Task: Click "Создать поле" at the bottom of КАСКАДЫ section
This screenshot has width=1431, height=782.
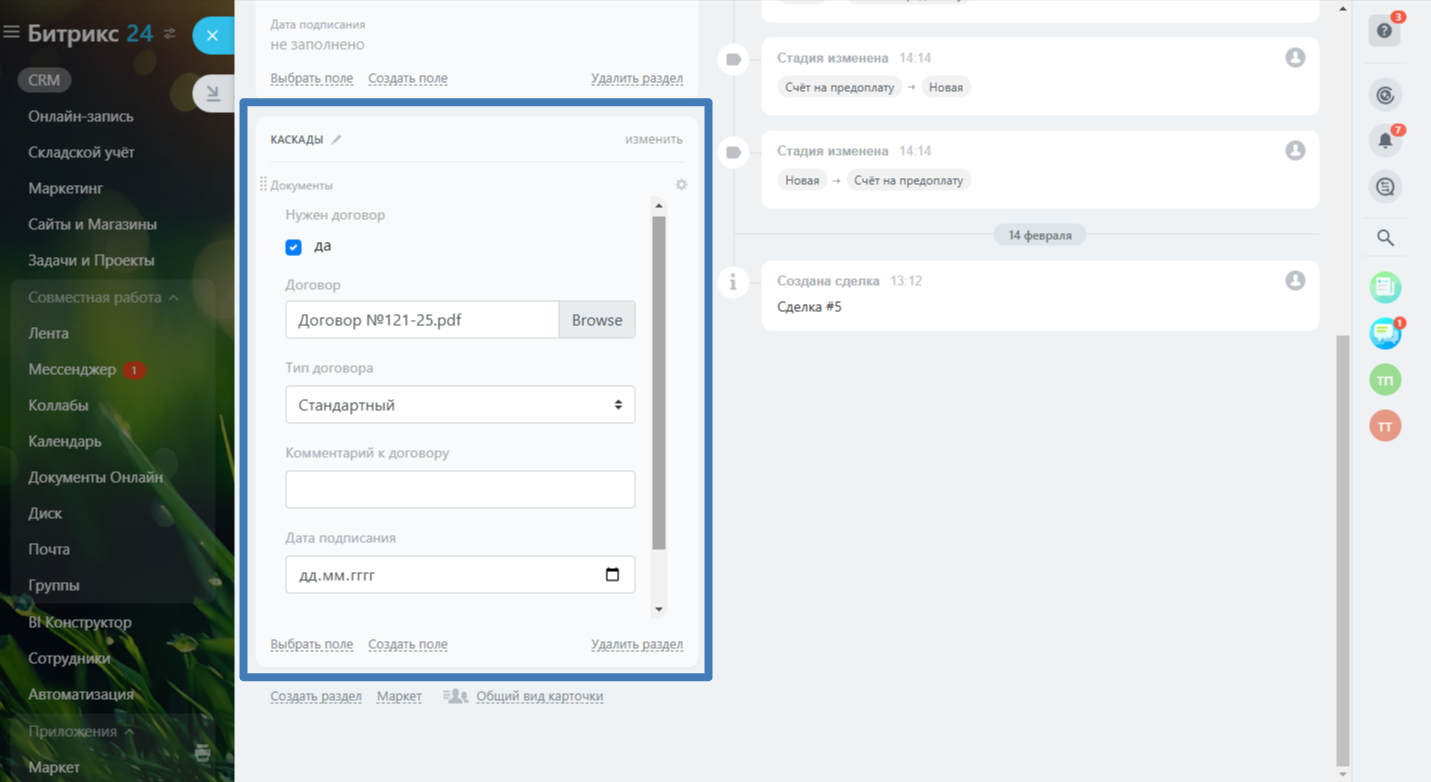Action: coord(408,645)
